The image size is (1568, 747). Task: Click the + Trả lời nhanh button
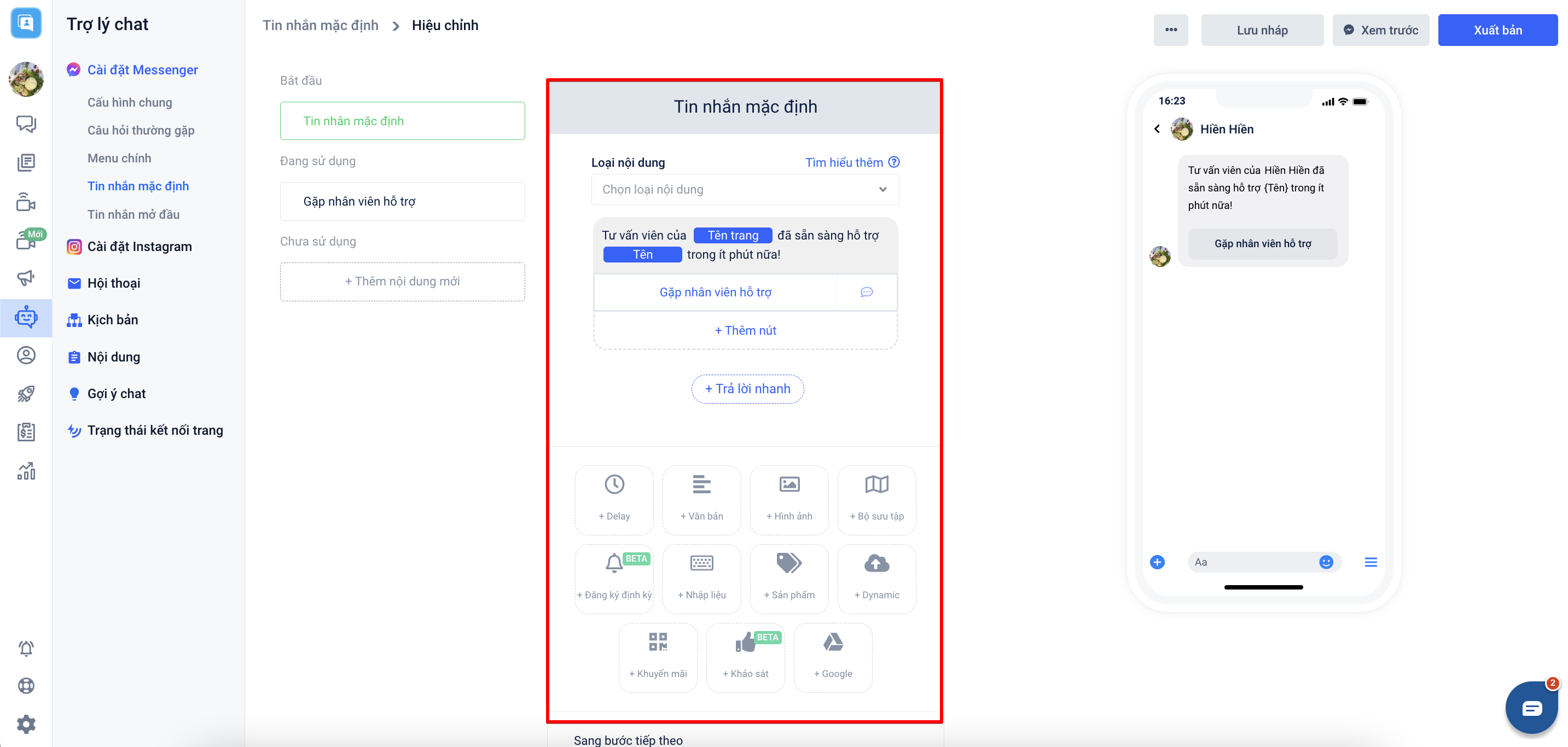747,389
